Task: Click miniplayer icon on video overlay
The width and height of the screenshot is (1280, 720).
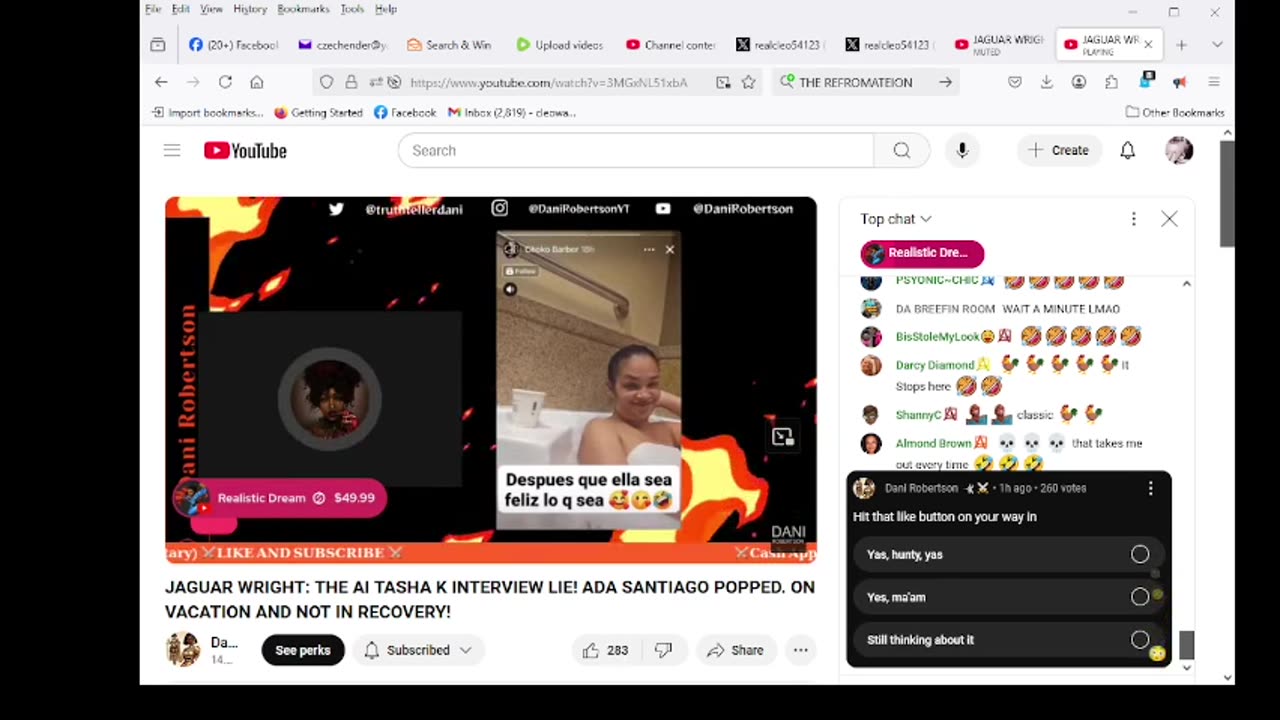Action: (782, 436)
